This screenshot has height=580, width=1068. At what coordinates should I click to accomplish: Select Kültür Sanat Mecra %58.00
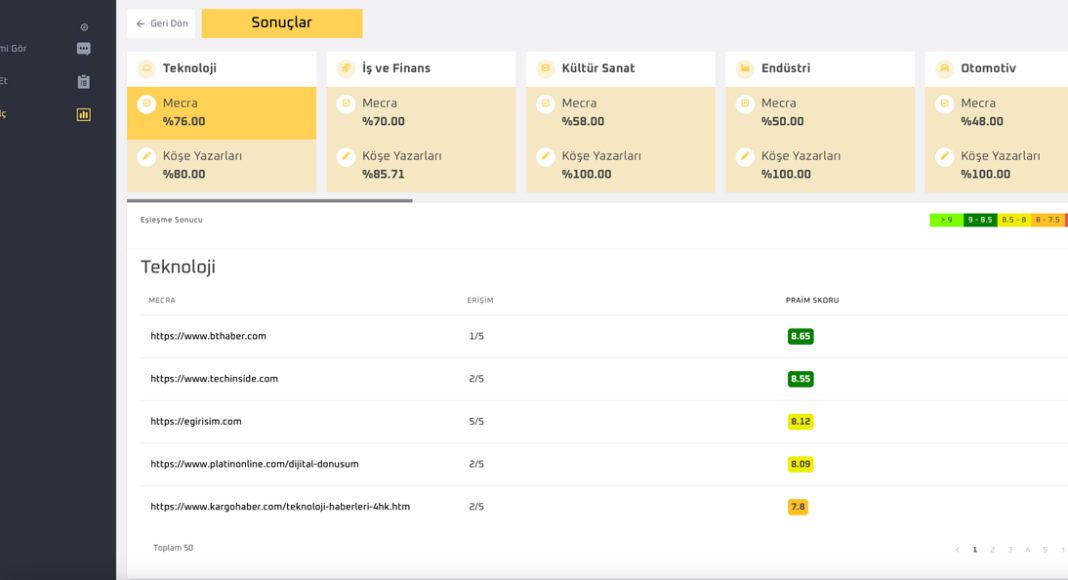pos(621,113)
